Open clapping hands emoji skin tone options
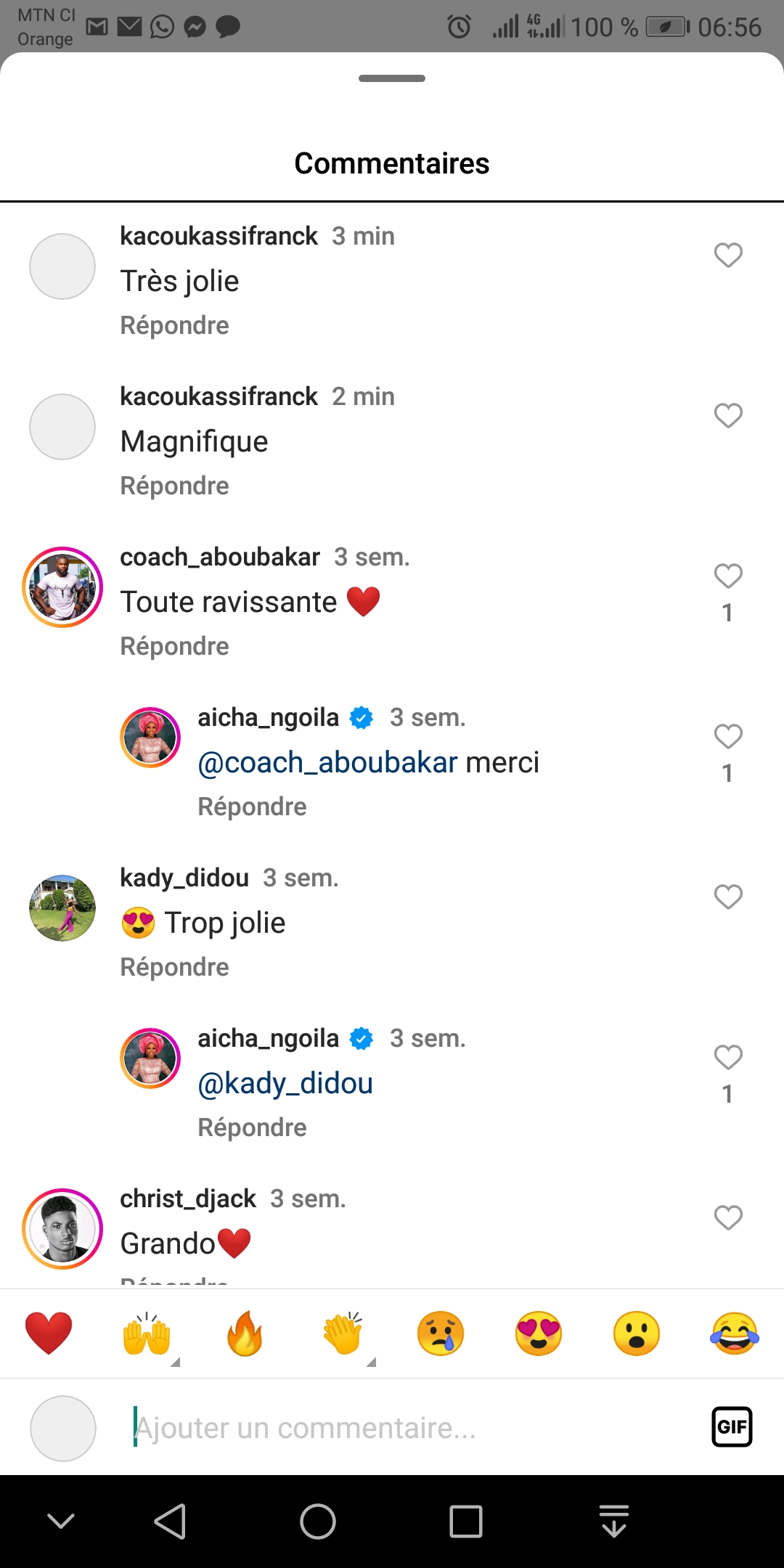Image resolution: width=784 pixels, height=1568 pixels. tap(344, 1334)
